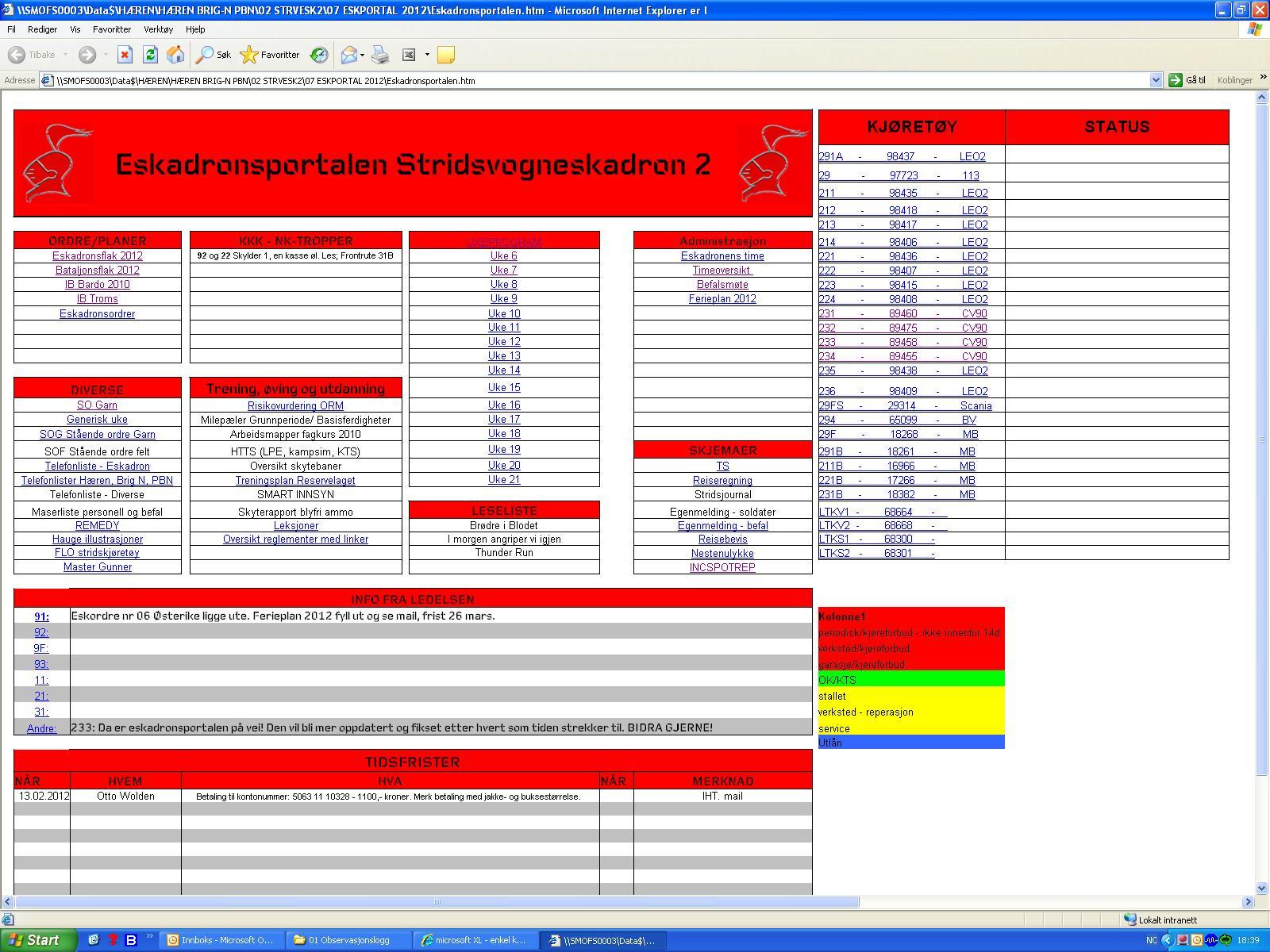Viewport: 1270px width, 952px height.
Task: Click the blue B quick launch icon
Action: 132,940
